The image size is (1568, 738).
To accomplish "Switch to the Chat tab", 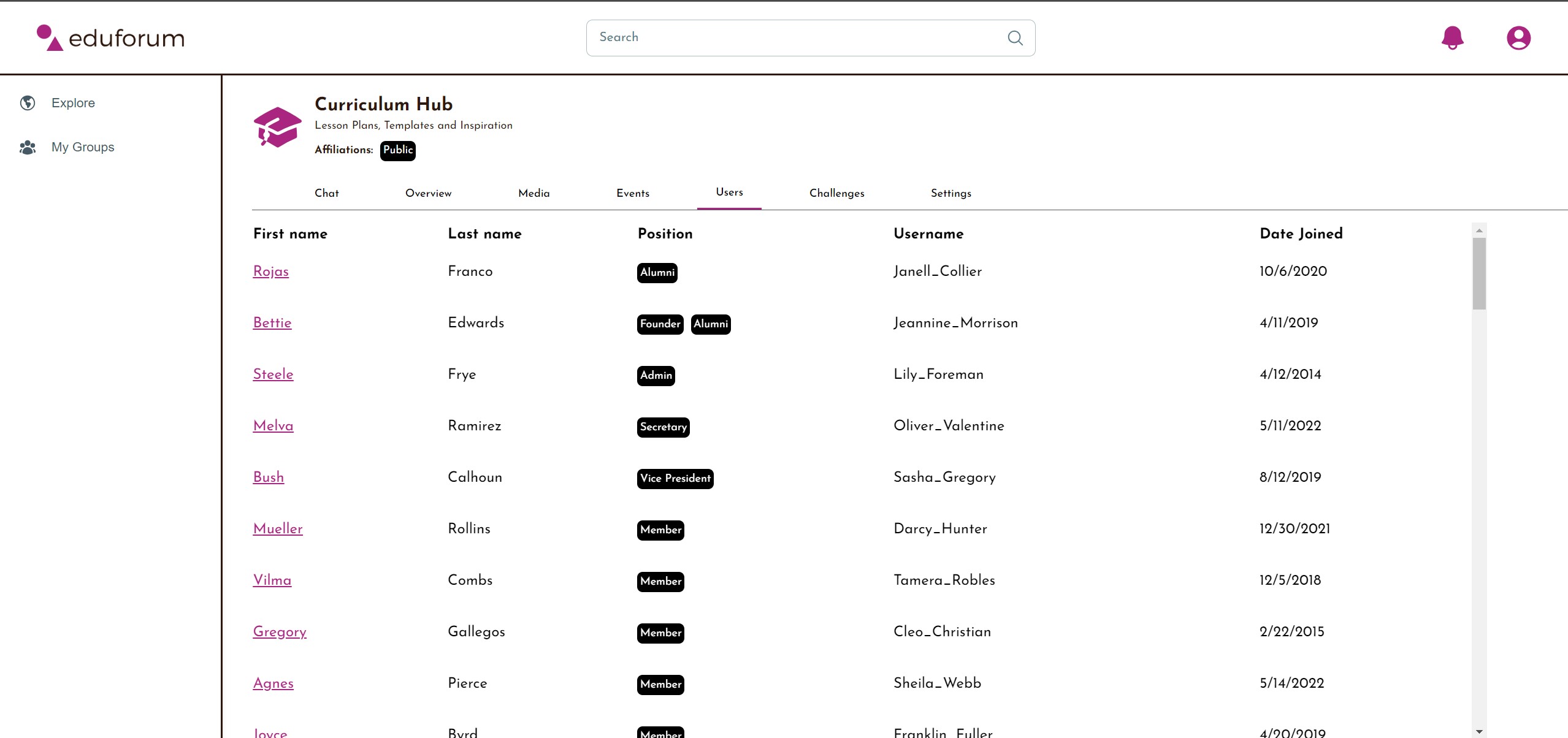I will pos(326,193).
